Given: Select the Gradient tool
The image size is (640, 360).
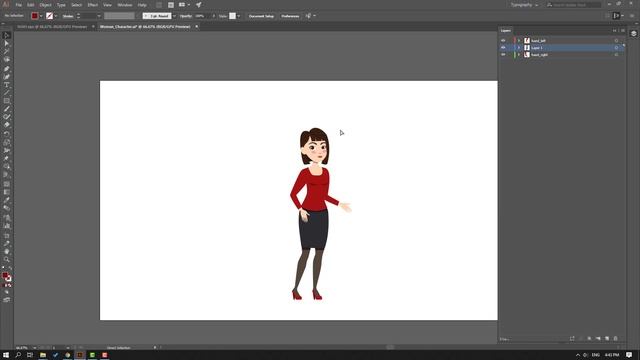Looking at the screenshot, I should (7, 192).
